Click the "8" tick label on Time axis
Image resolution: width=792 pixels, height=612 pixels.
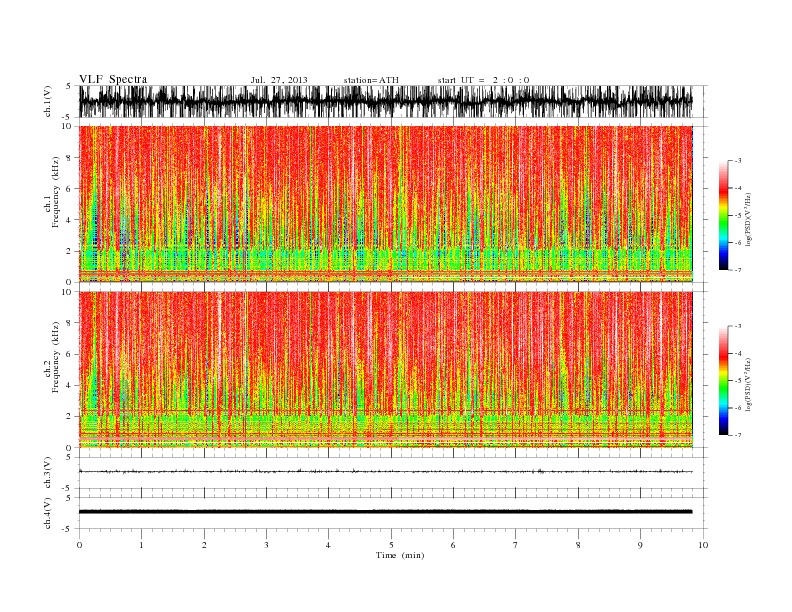point(578,545)
